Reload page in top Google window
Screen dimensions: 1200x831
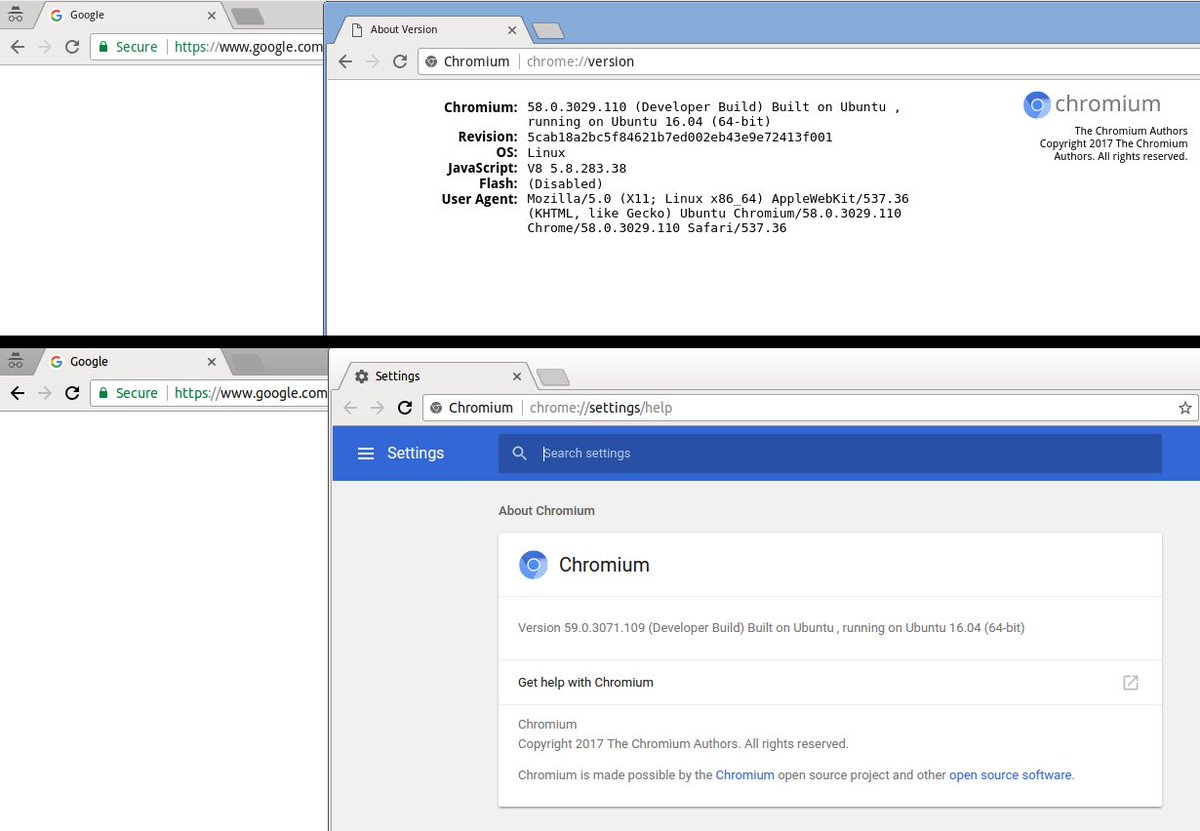(72, 47)
